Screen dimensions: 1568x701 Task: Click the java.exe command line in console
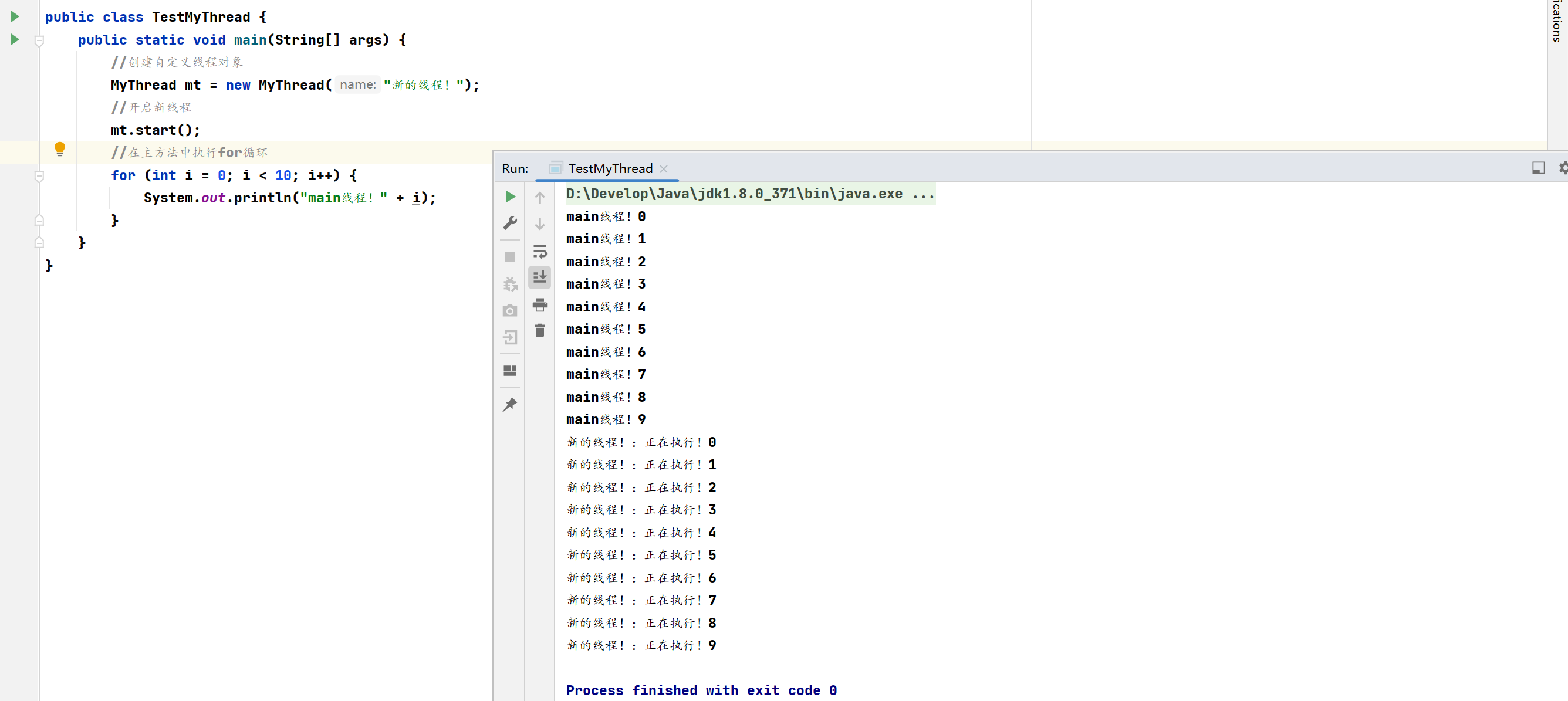tap(750, 194)
